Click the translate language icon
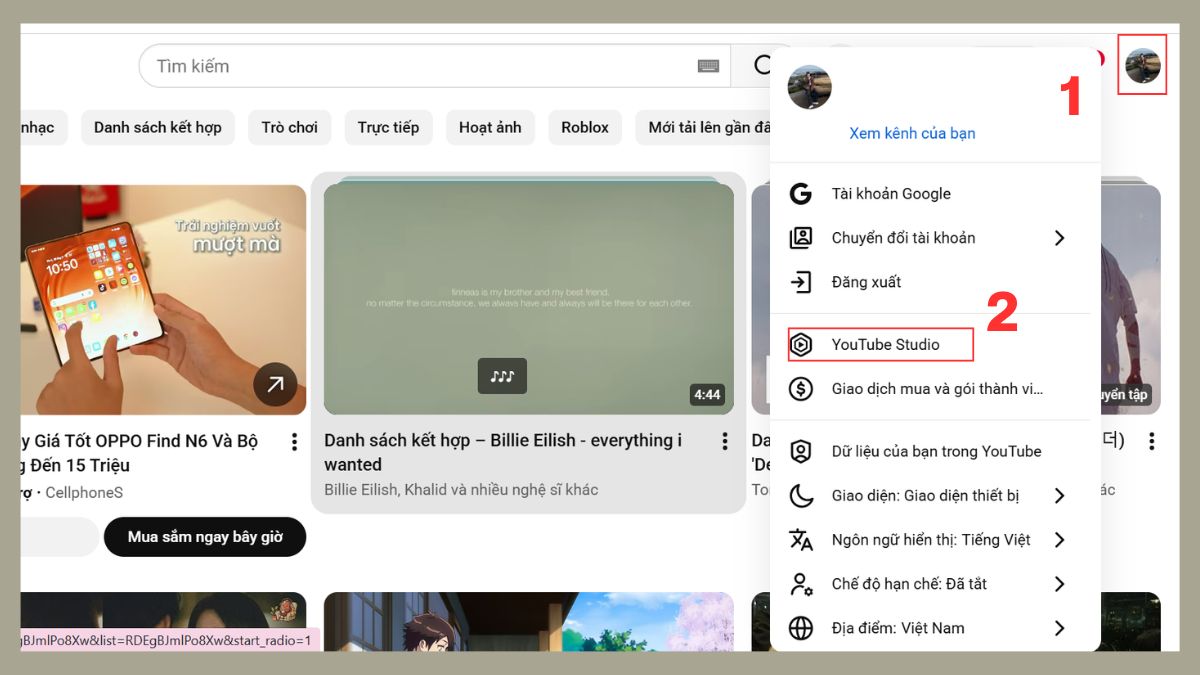This screenshot has width=1200, height=675. (800, 540)
